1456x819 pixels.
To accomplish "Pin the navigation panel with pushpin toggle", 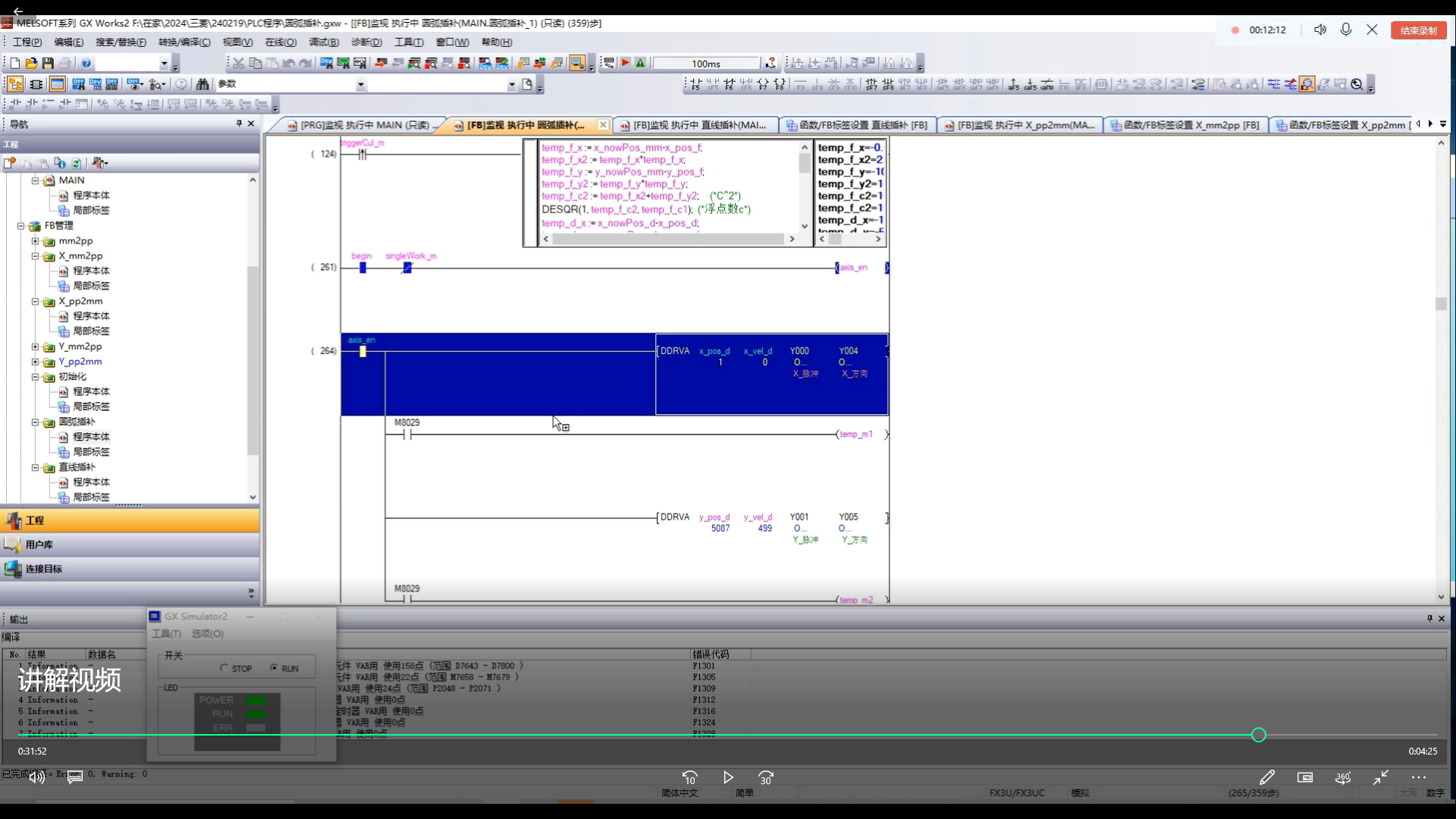I will coord(239,124).
